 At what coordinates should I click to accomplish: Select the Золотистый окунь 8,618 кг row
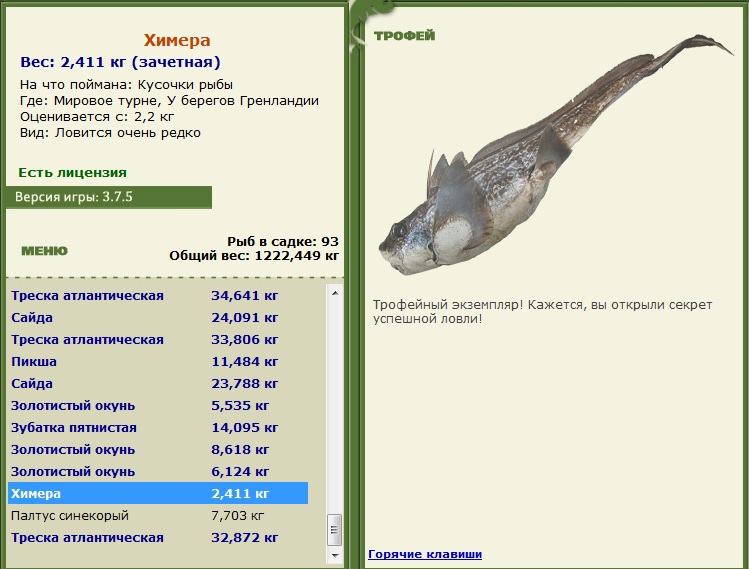click(x=158, y=450)
